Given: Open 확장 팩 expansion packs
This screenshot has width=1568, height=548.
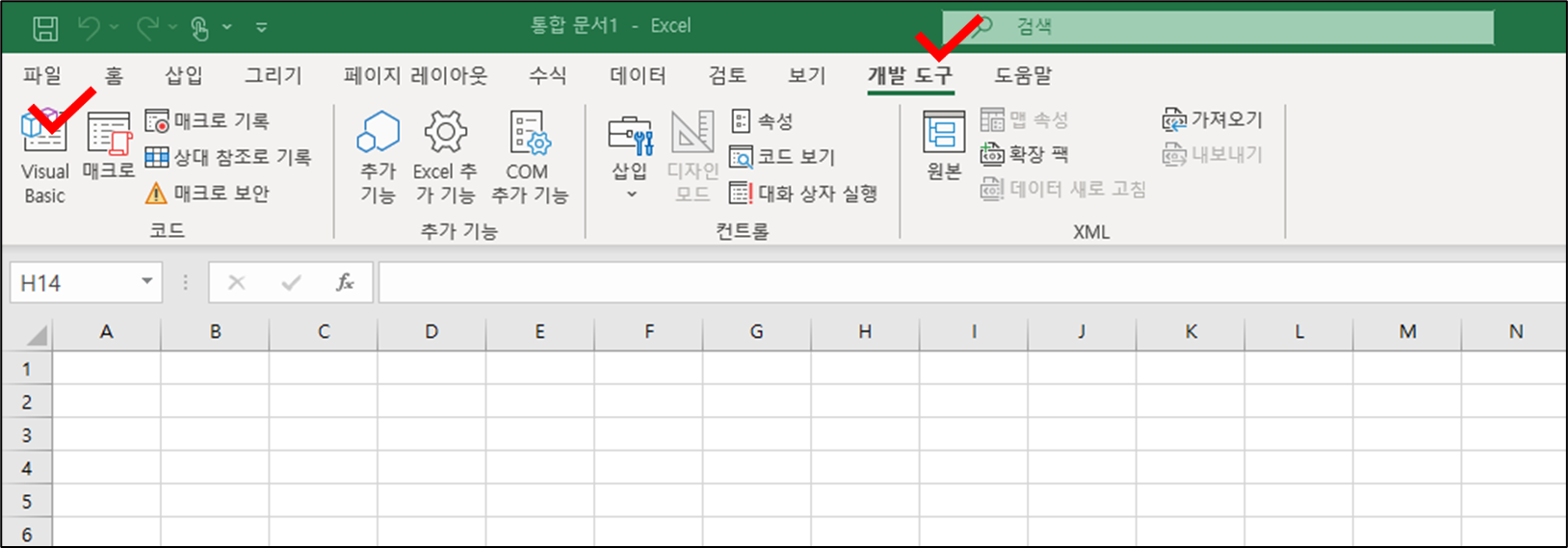Looking at the screenshot, I should [x=1025, y=154].
